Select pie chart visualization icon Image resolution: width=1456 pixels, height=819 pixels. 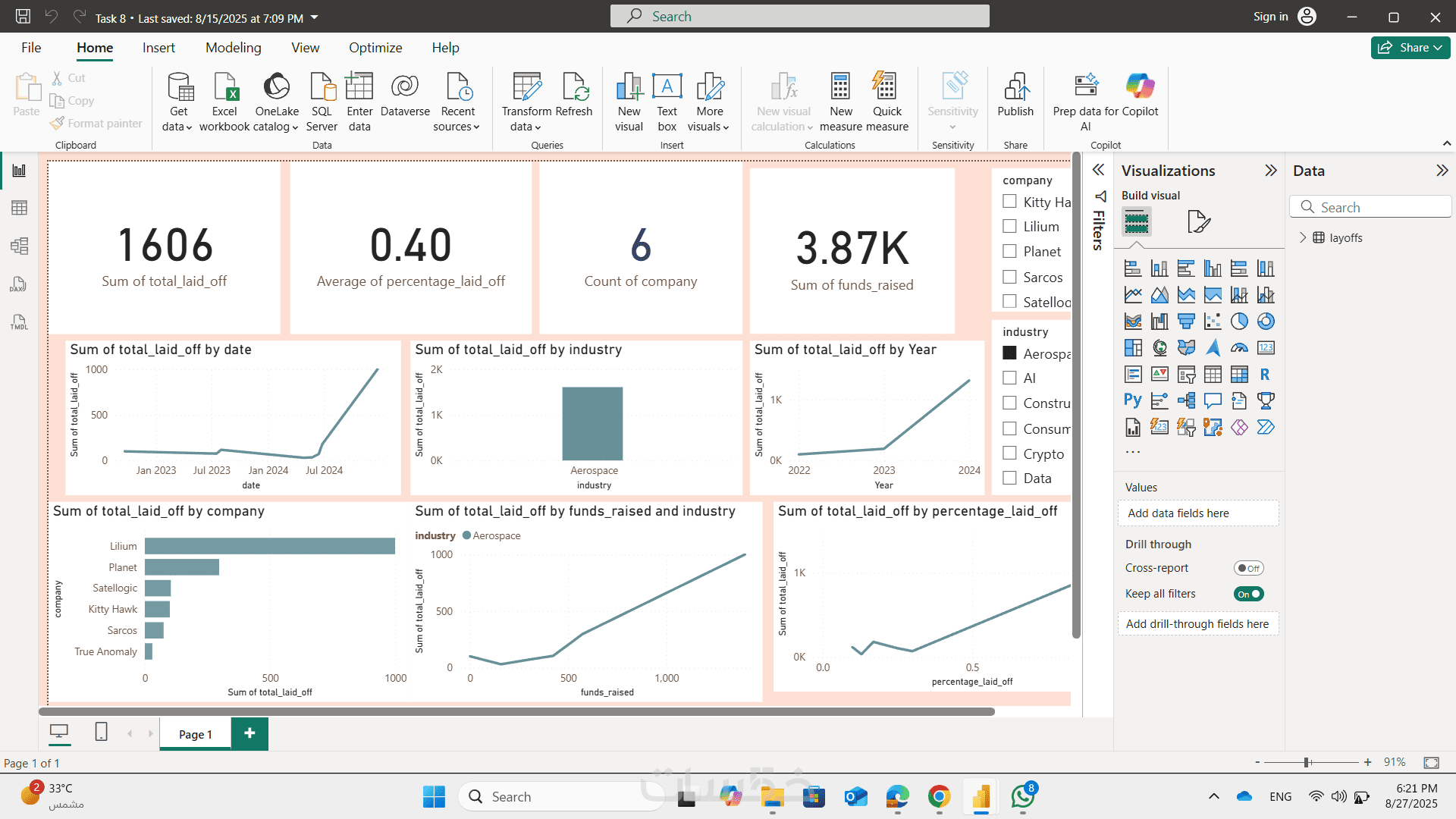1239,322
